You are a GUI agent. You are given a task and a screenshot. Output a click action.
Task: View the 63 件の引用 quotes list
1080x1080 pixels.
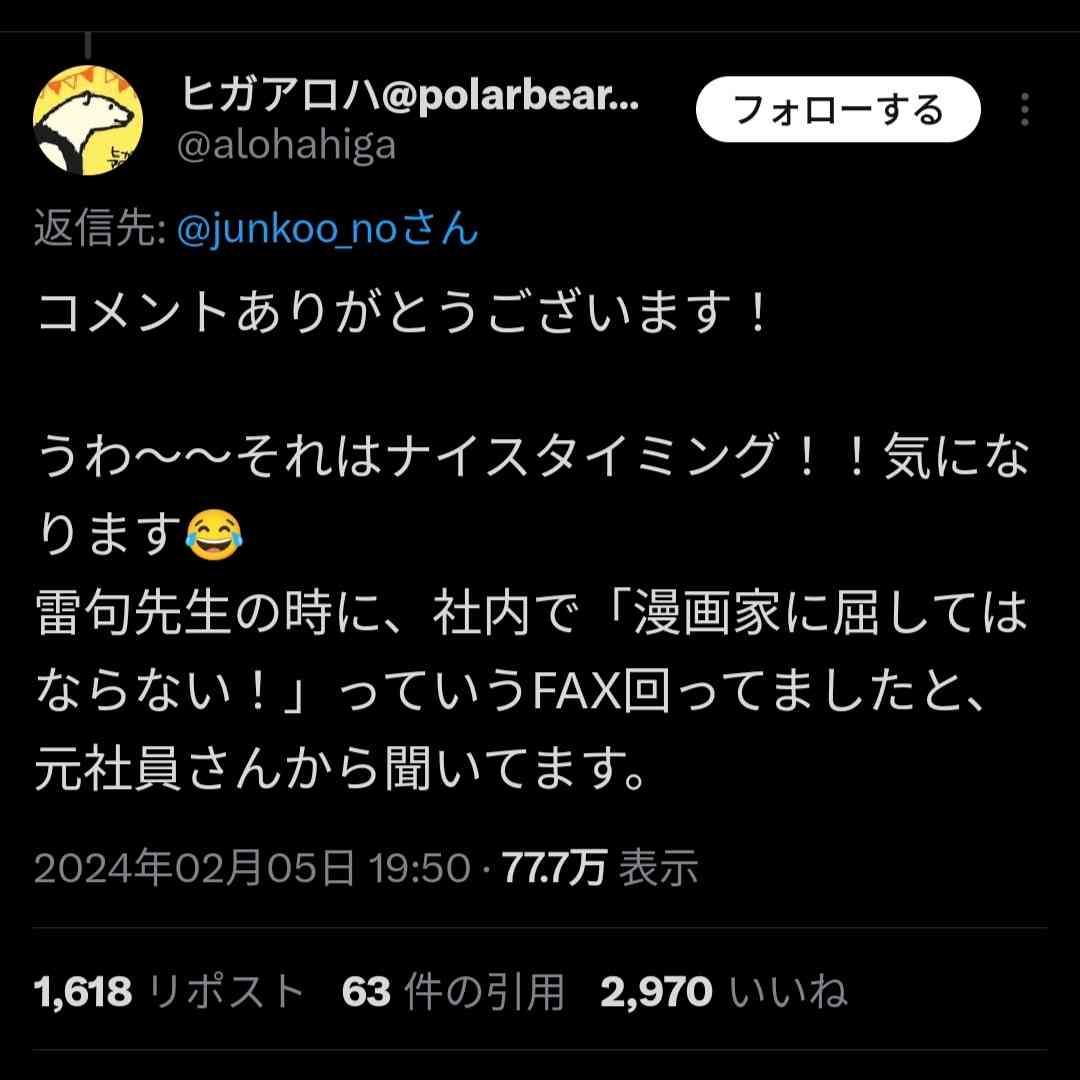[x=453, y=992]
